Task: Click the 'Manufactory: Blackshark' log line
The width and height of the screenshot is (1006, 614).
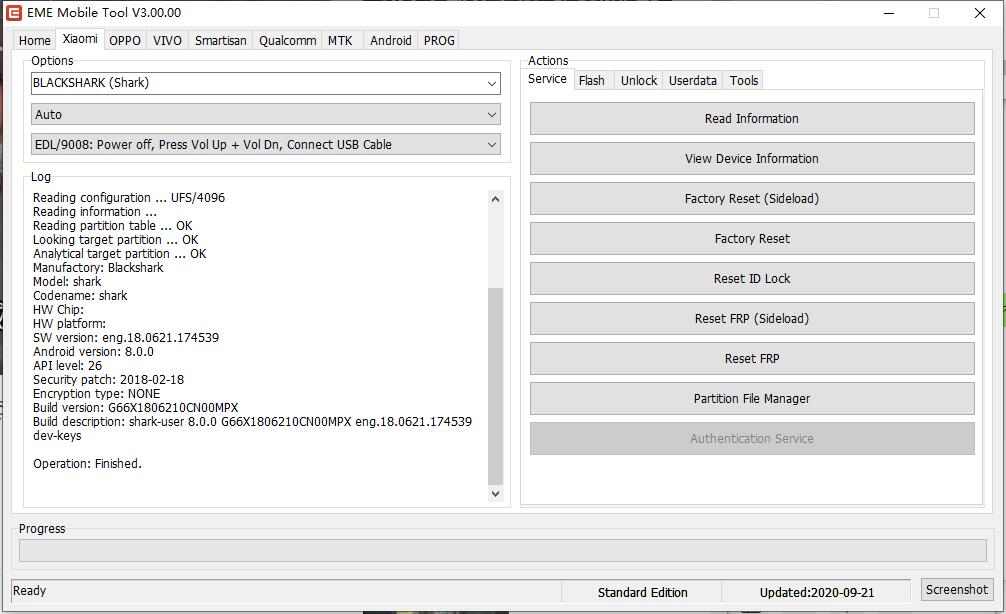Action: tap(98, 268)
